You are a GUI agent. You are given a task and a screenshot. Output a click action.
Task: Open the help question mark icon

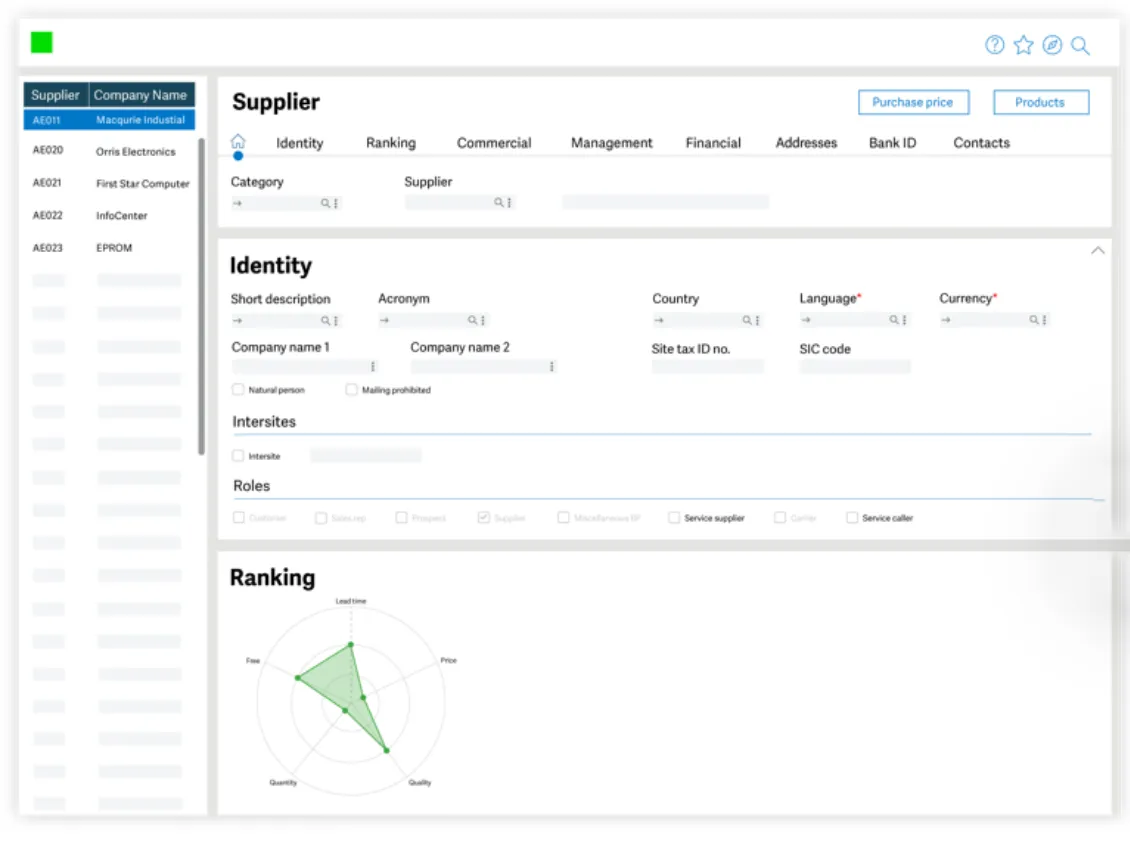coord(995,45)
